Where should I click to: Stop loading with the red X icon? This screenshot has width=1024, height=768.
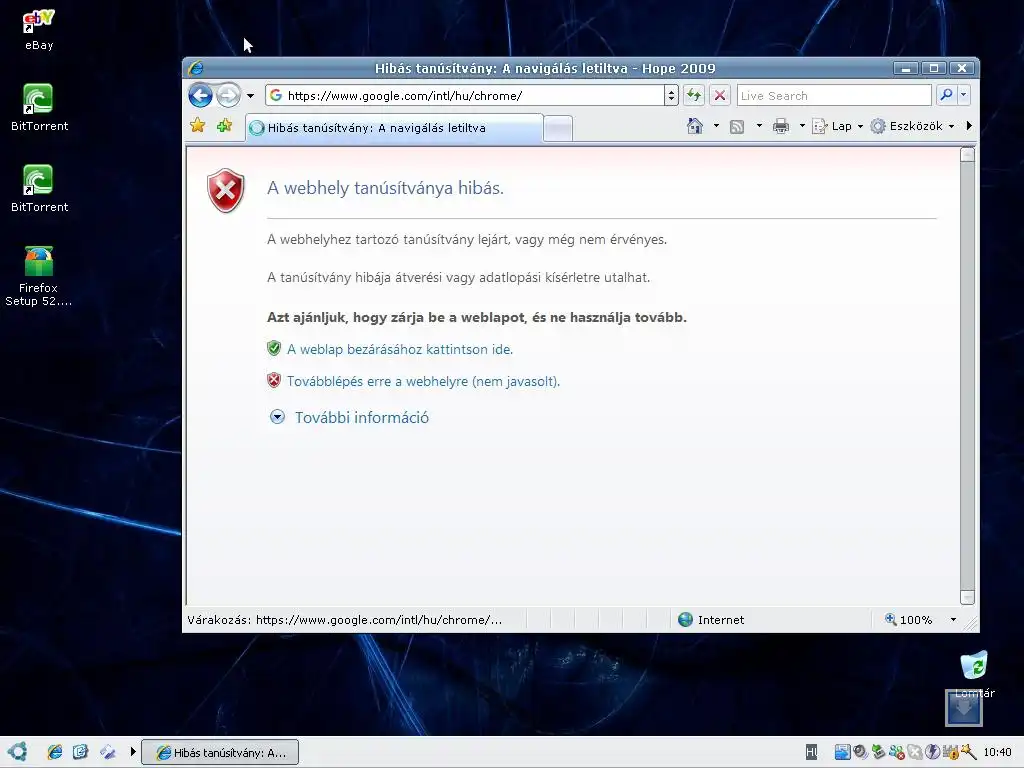point(720,95)
